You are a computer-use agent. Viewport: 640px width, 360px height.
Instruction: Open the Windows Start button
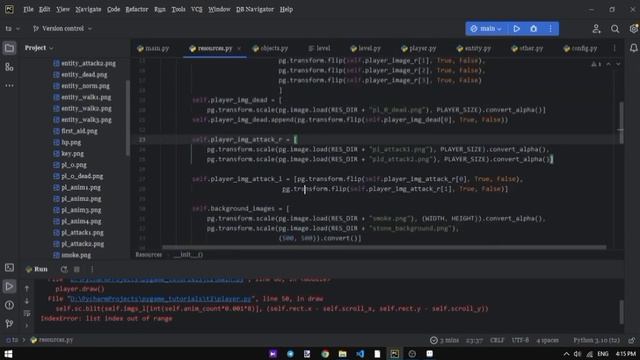[x=9, y=353]
